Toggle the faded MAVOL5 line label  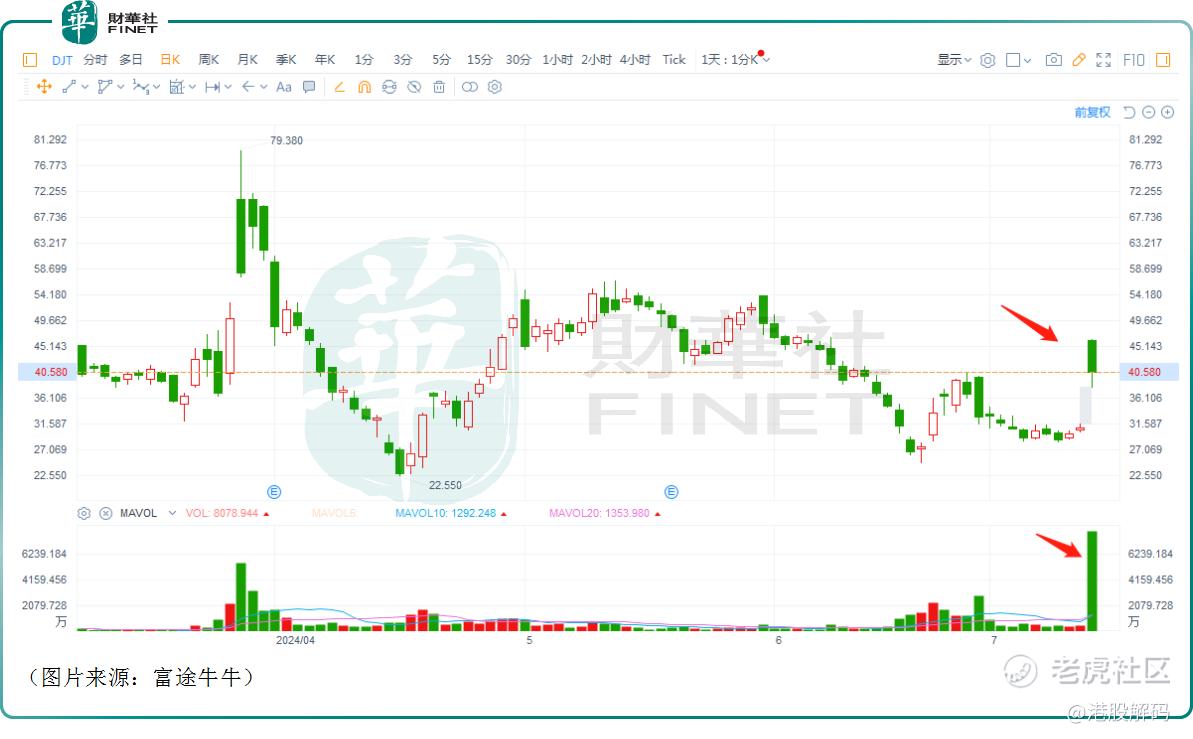point(334,513)
